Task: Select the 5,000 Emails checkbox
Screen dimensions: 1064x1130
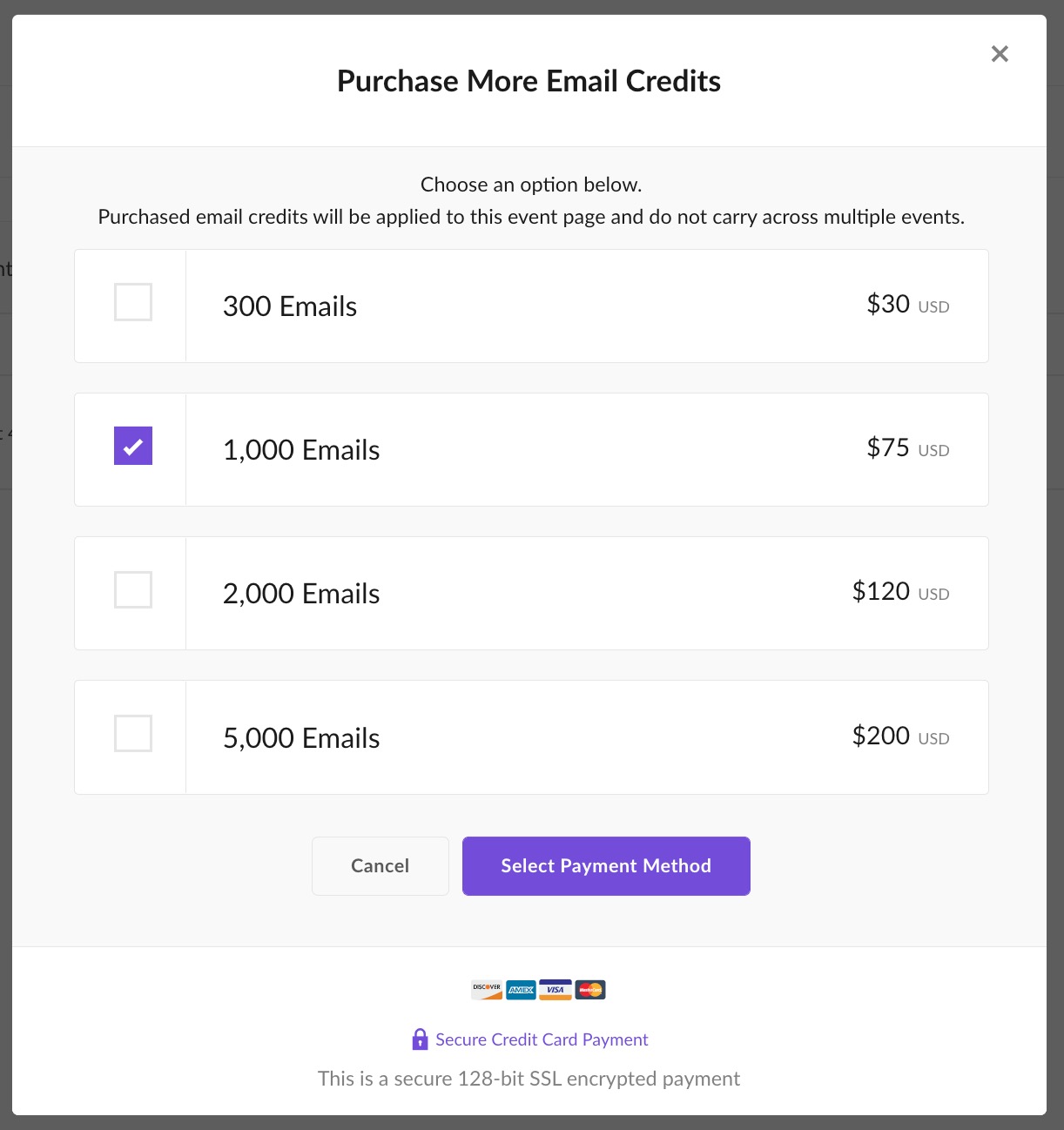Action: 133,733
